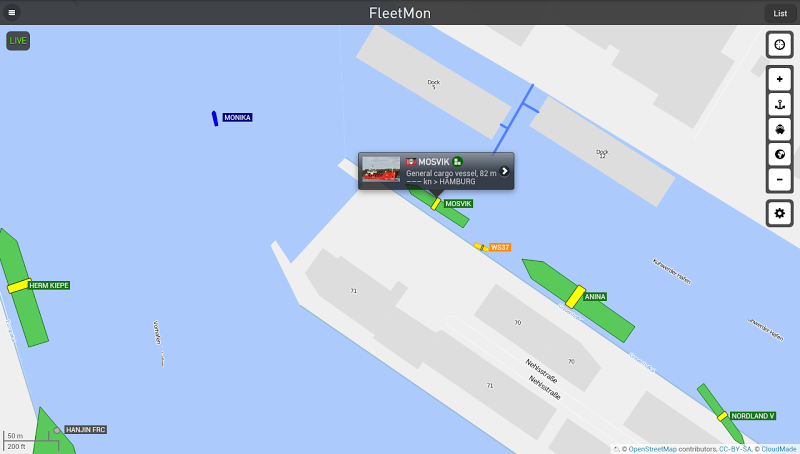Toggle the LIVE tracking indicator
Viewport: 800px width, 454px height.
(18, 41)
